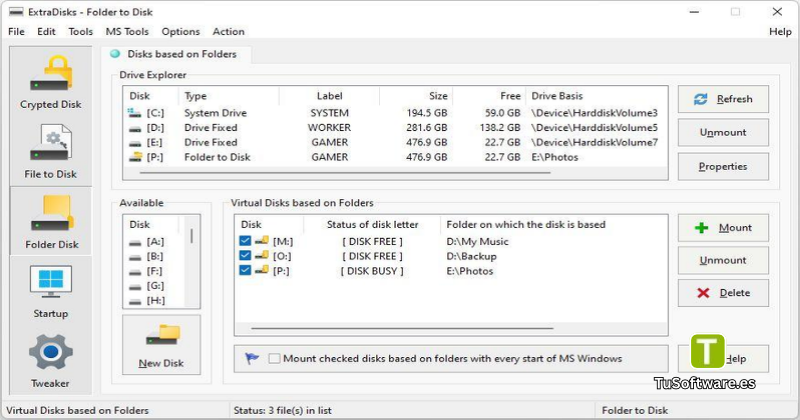Click the O: virtual disk folder icon
The width and height of the screenshot is (800, 420).
coord(262,256)
